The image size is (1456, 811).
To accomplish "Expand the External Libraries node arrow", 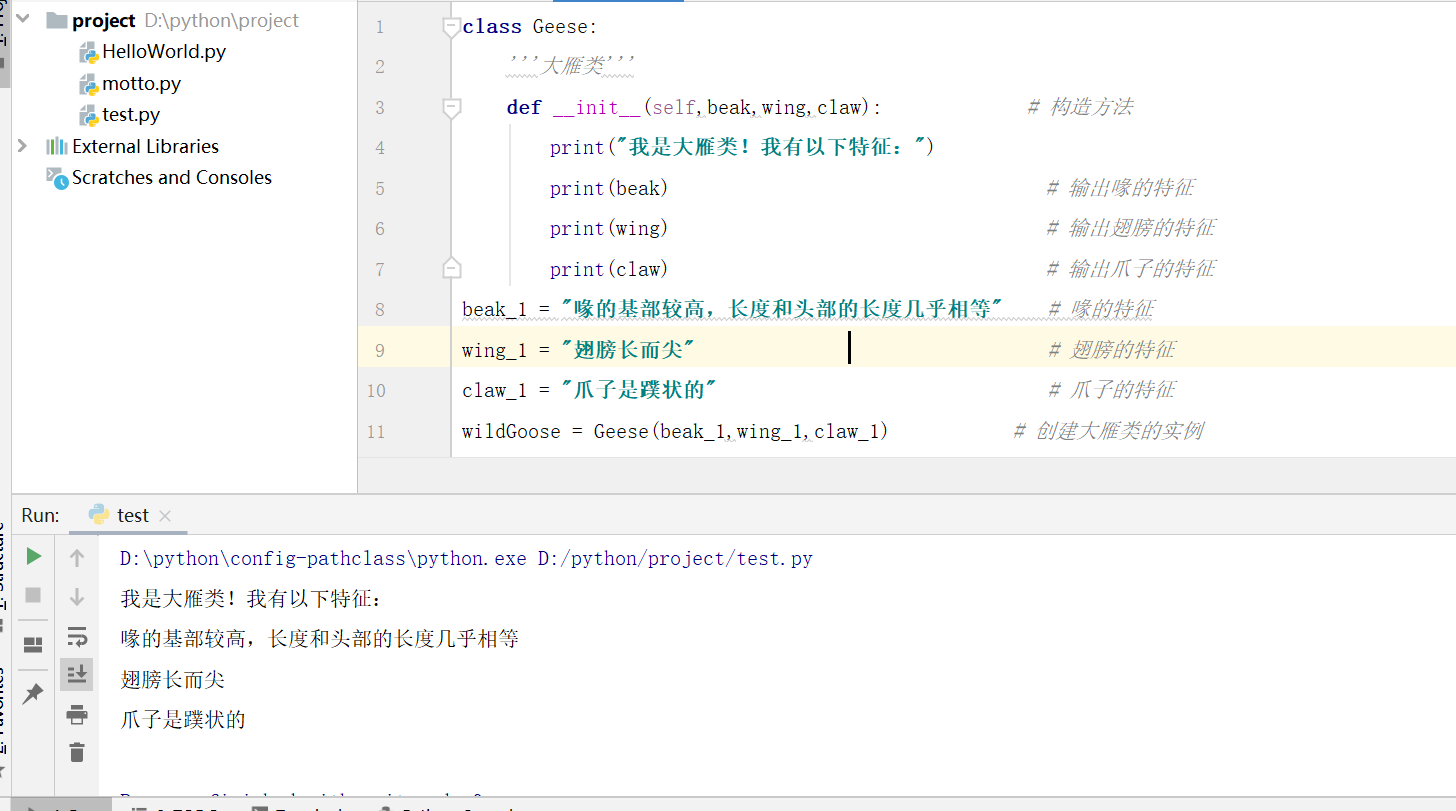I will [x=22, y=146].
